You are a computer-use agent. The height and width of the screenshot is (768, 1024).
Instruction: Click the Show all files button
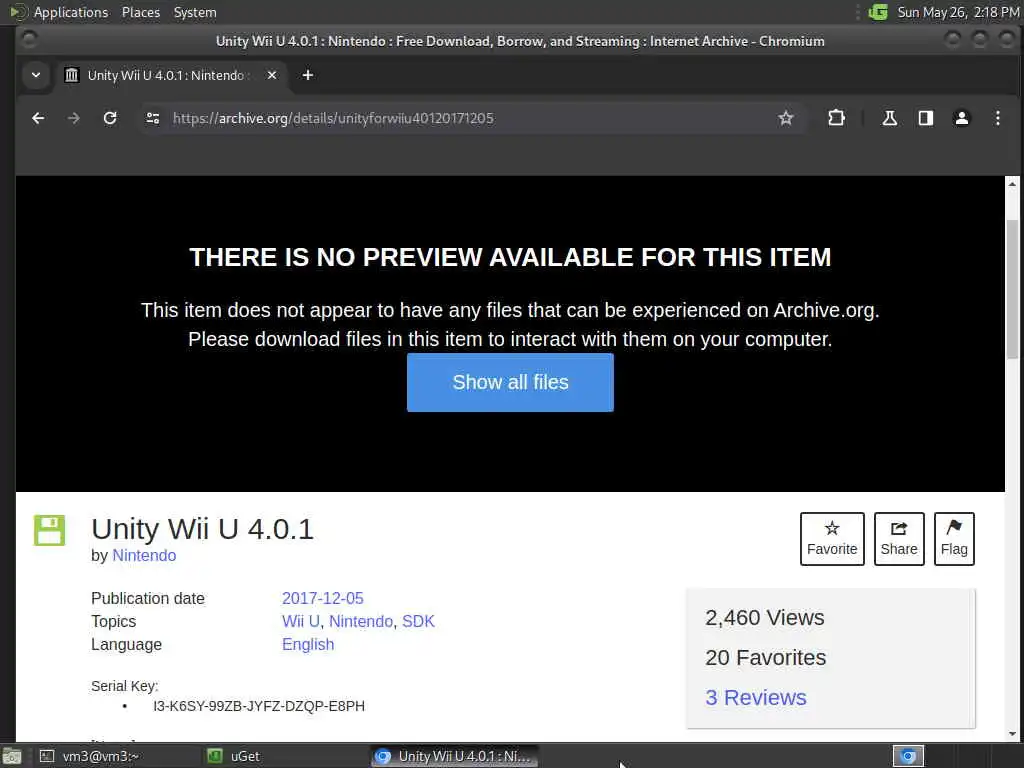click(x=510, y=383)
